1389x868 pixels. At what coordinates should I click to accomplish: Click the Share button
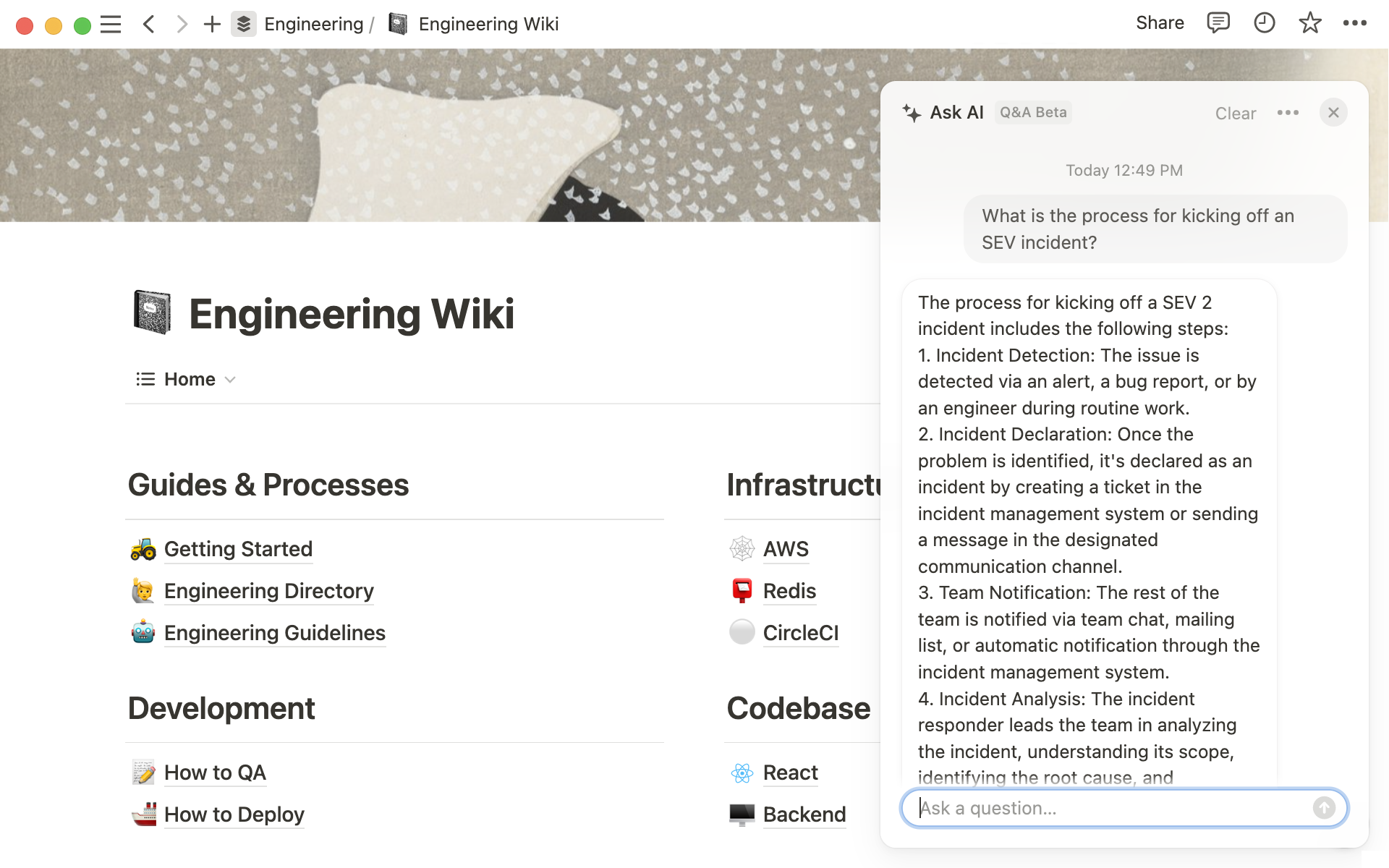[1160, 22]
